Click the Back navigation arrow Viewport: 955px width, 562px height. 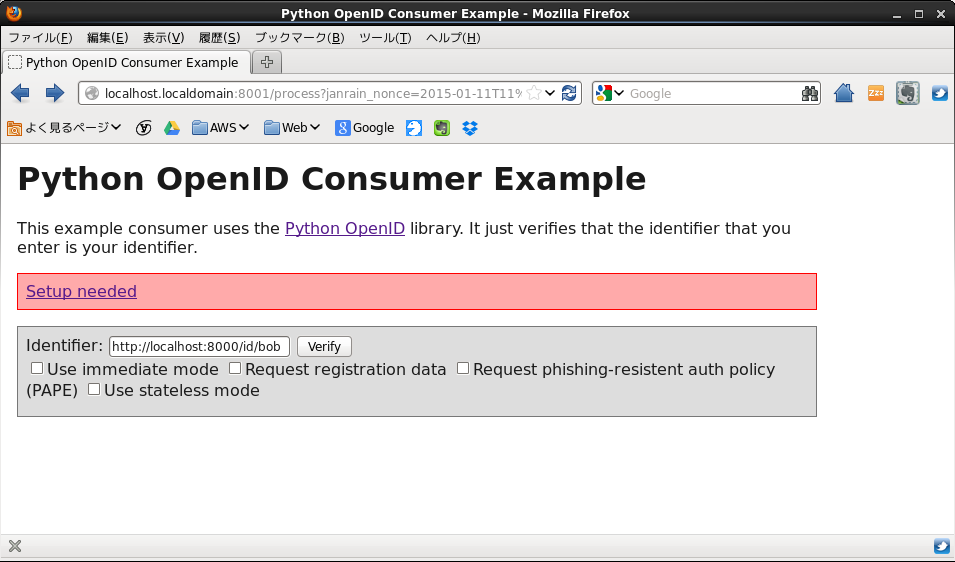(20, 93)
